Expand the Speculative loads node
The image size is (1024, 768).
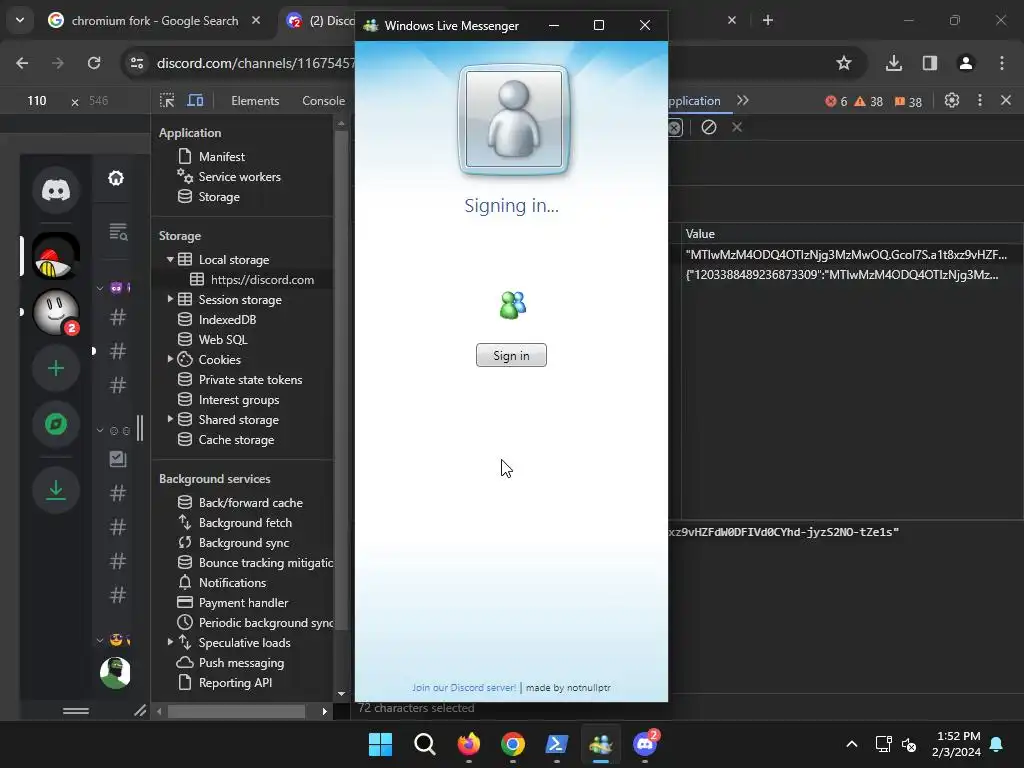(170, 643)
